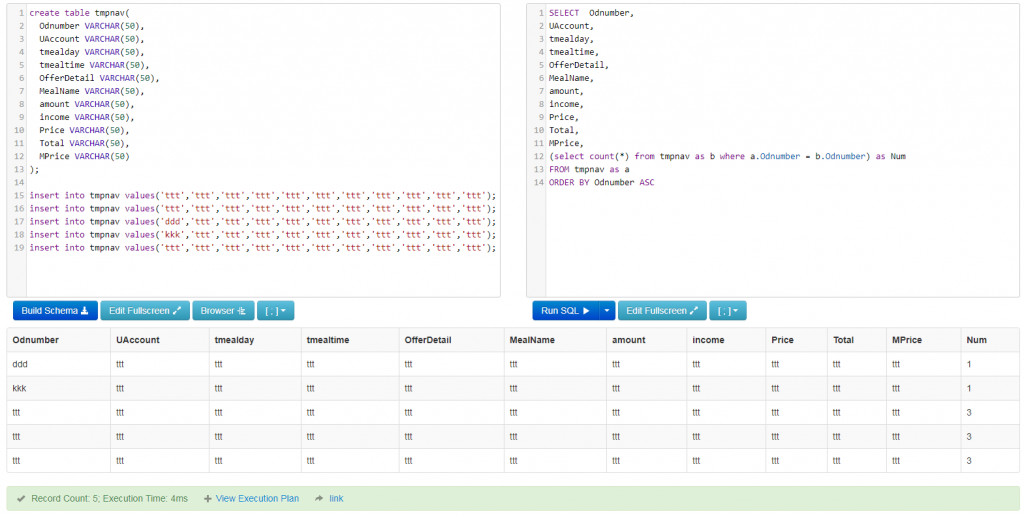Screen dimensions: 1024x516
Task: Click the Record Count status text
Action: [x=109, y=498]
